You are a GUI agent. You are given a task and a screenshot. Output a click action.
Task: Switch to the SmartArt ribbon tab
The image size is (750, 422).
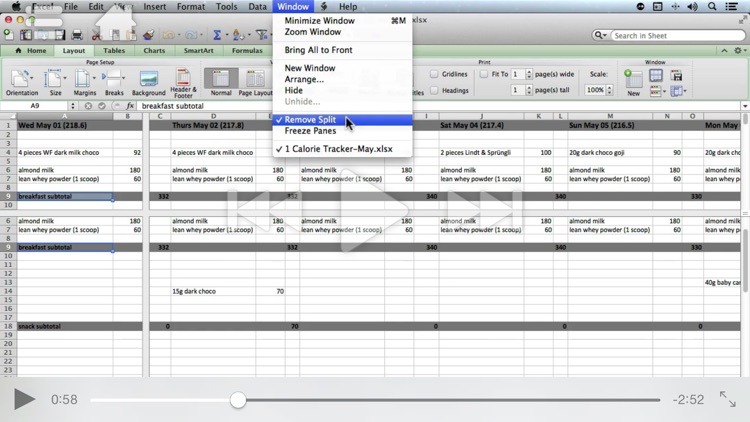(199, 50)
